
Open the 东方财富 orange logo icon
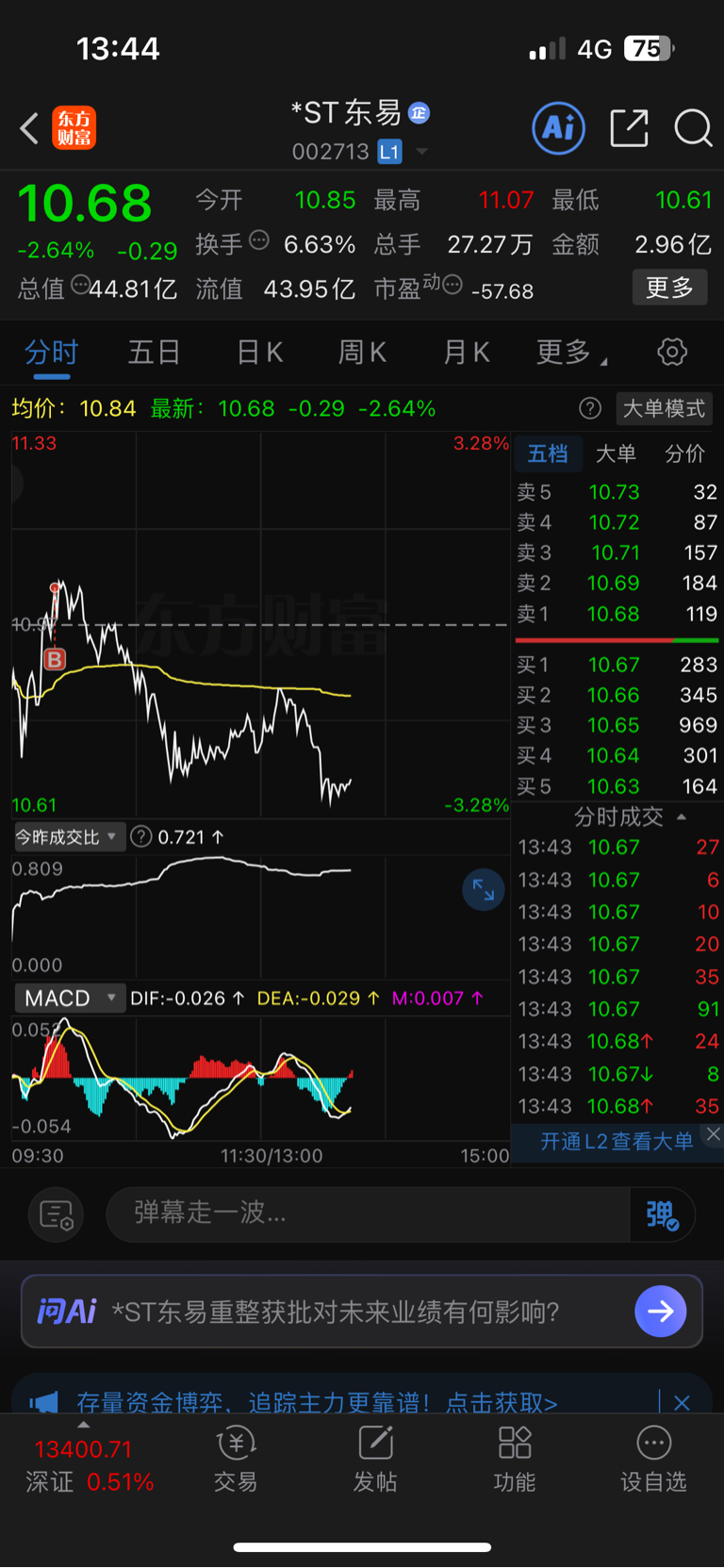[x=74, y=128]
